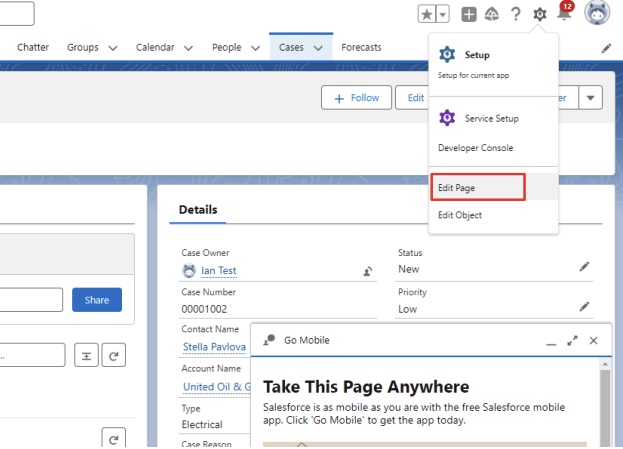This screenshot has width=623, height=449.
Task: Click the lower refresh icon button
Action: [114, 438]
